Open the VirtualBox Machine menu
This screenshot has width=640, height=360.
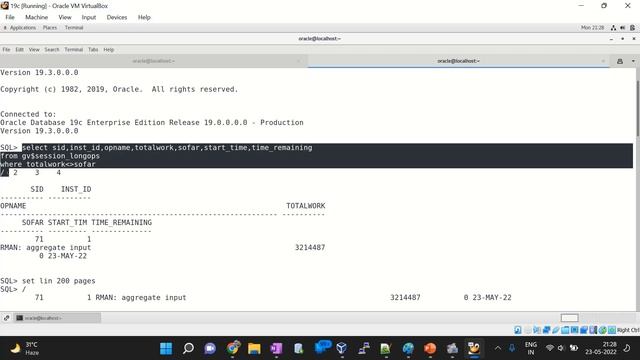point(36,17)
